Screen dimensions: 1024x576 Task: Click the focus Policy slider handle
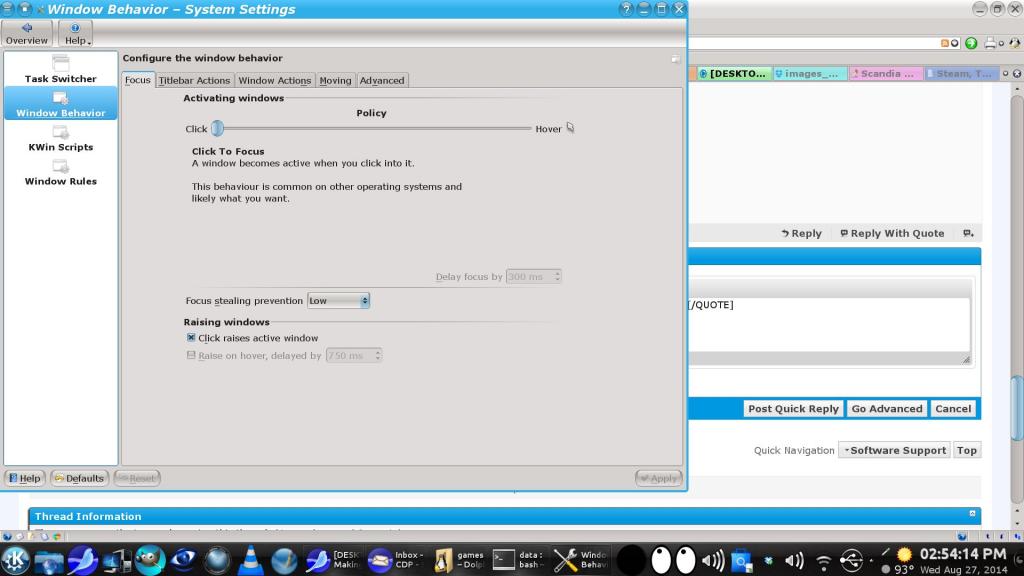point(217,128)
